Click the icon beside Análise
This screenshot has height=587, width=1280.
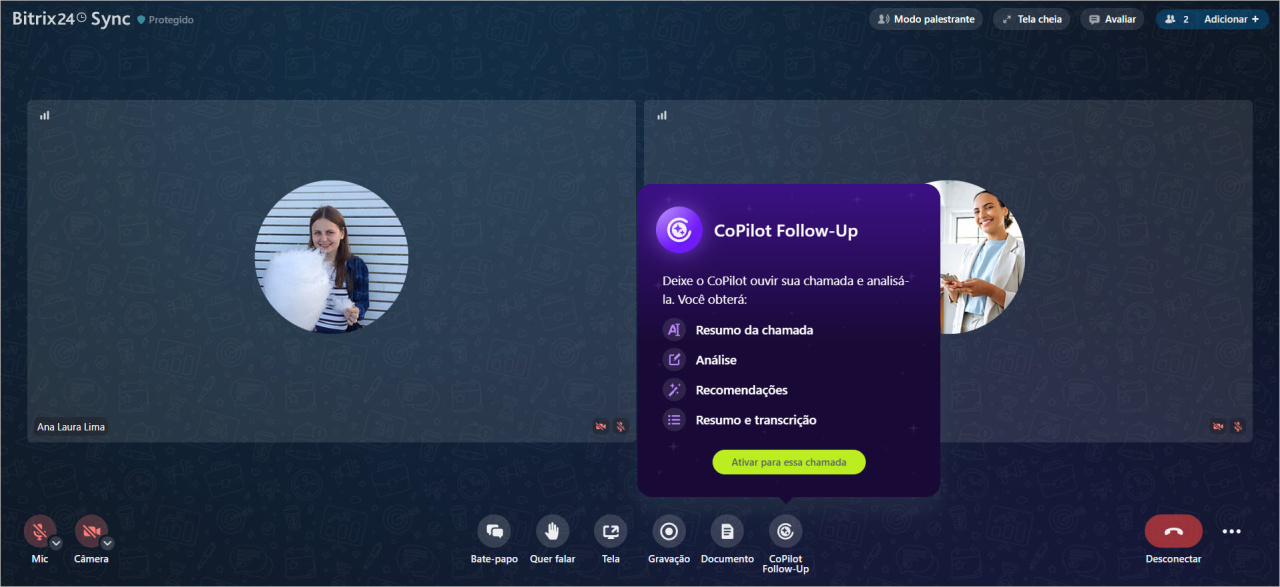[x=674, y=360]
